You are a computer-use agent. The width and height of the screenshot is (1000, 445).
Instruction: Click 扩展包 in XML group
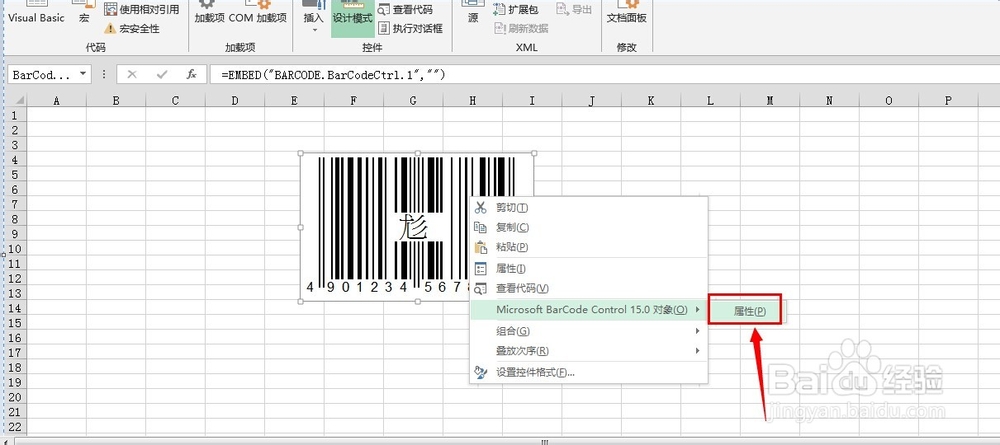point(517,10)
